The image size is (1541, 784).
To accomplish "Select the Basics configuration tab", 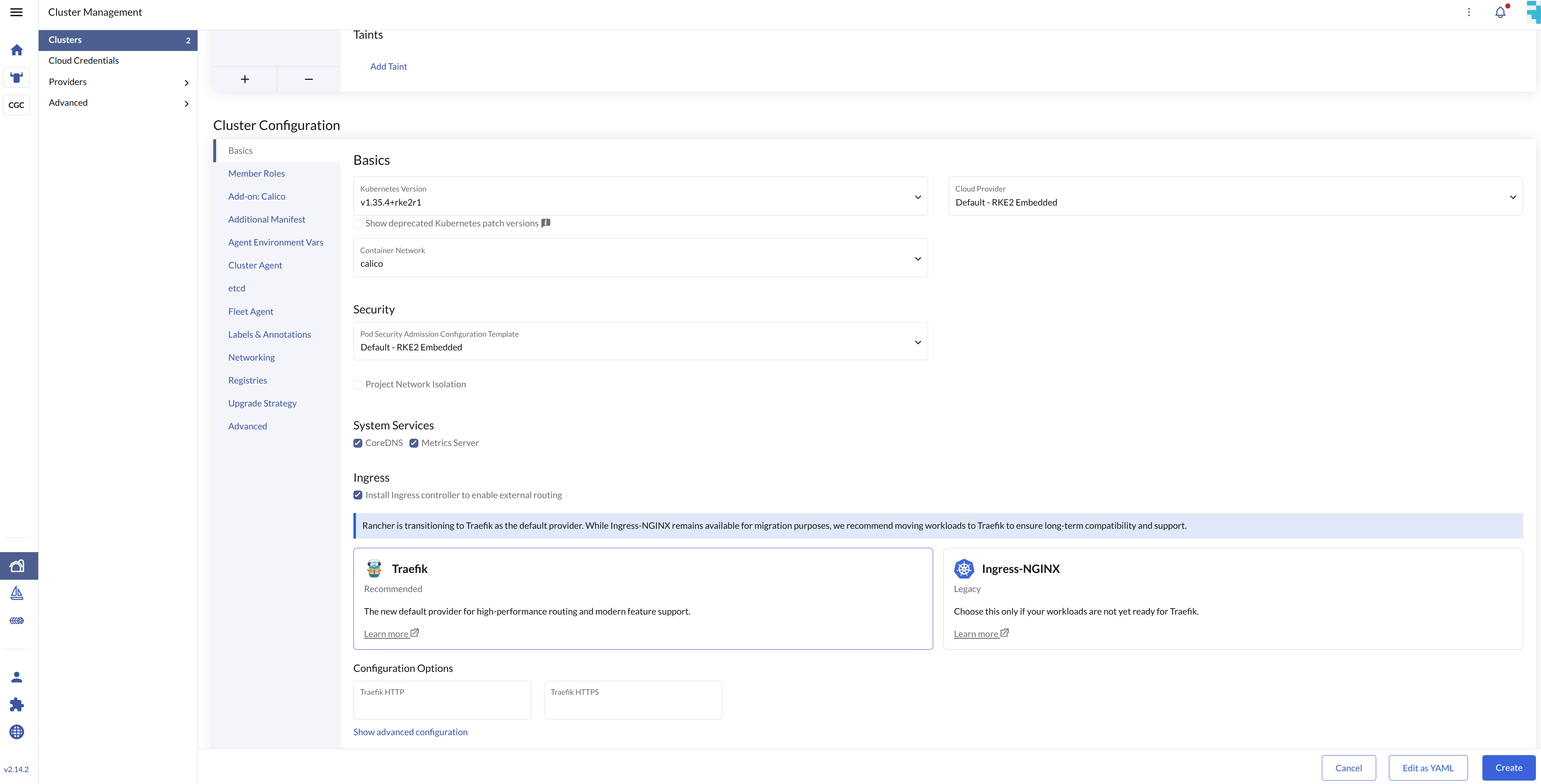I will [277, 151].
